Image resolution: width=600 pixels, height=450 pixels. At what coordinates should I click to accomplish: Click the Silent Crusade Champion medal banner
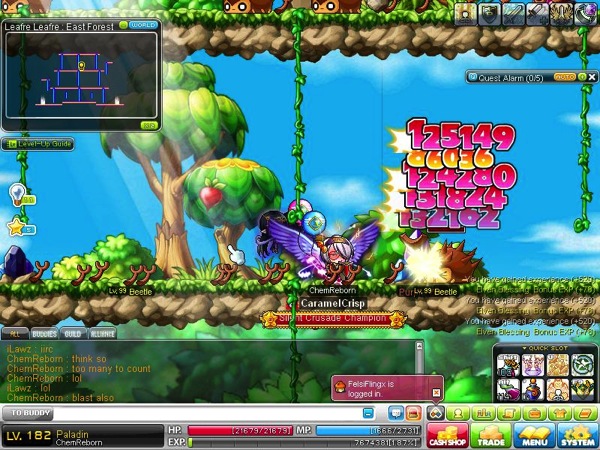pos(333,318)
